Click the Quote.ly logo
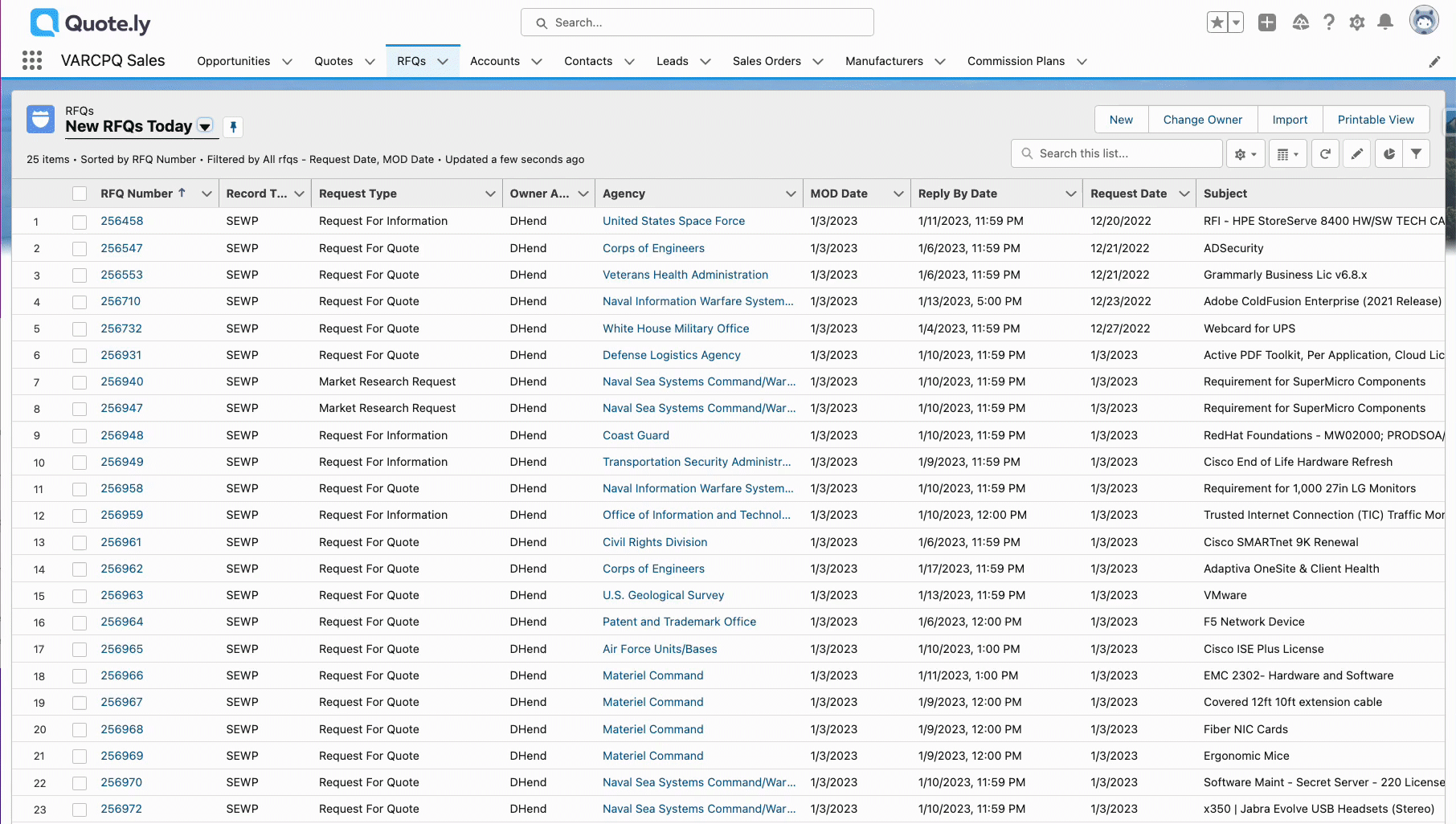 90,23
